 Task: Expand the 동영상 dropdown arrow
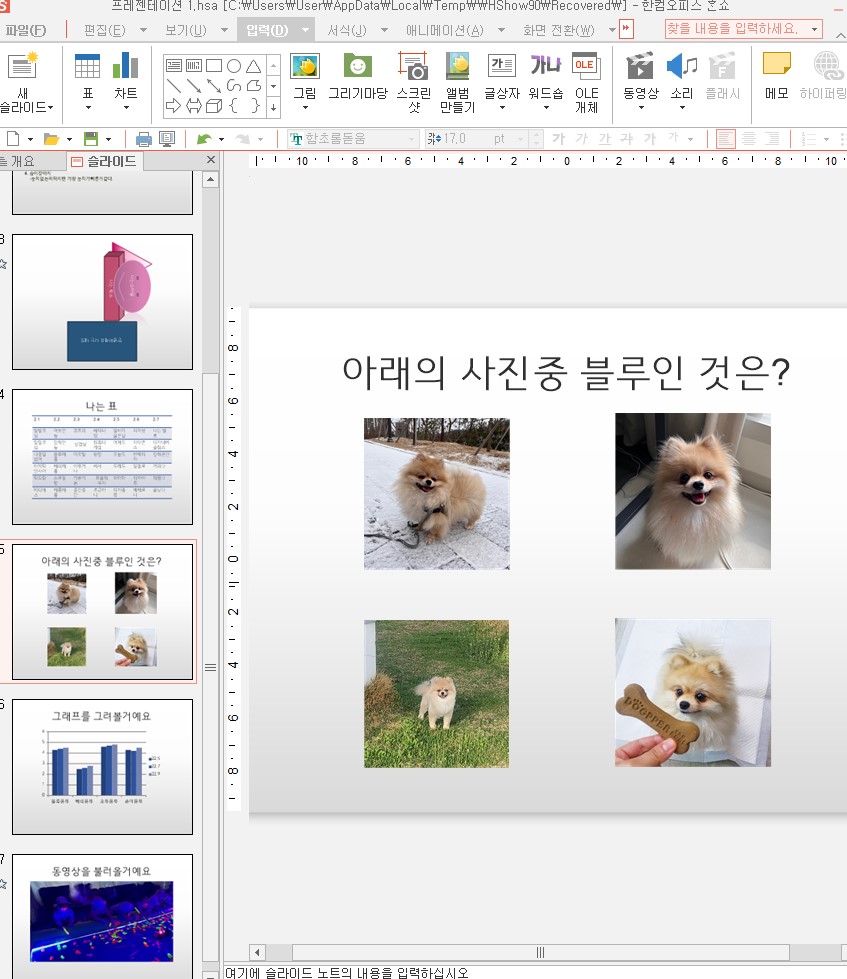coord(641,108)
